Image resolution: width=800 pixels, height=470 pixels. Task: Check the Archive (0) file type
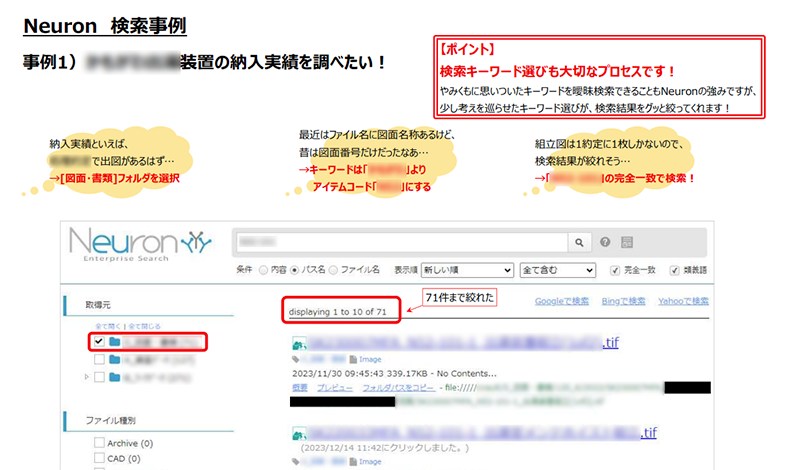point(99,442)
